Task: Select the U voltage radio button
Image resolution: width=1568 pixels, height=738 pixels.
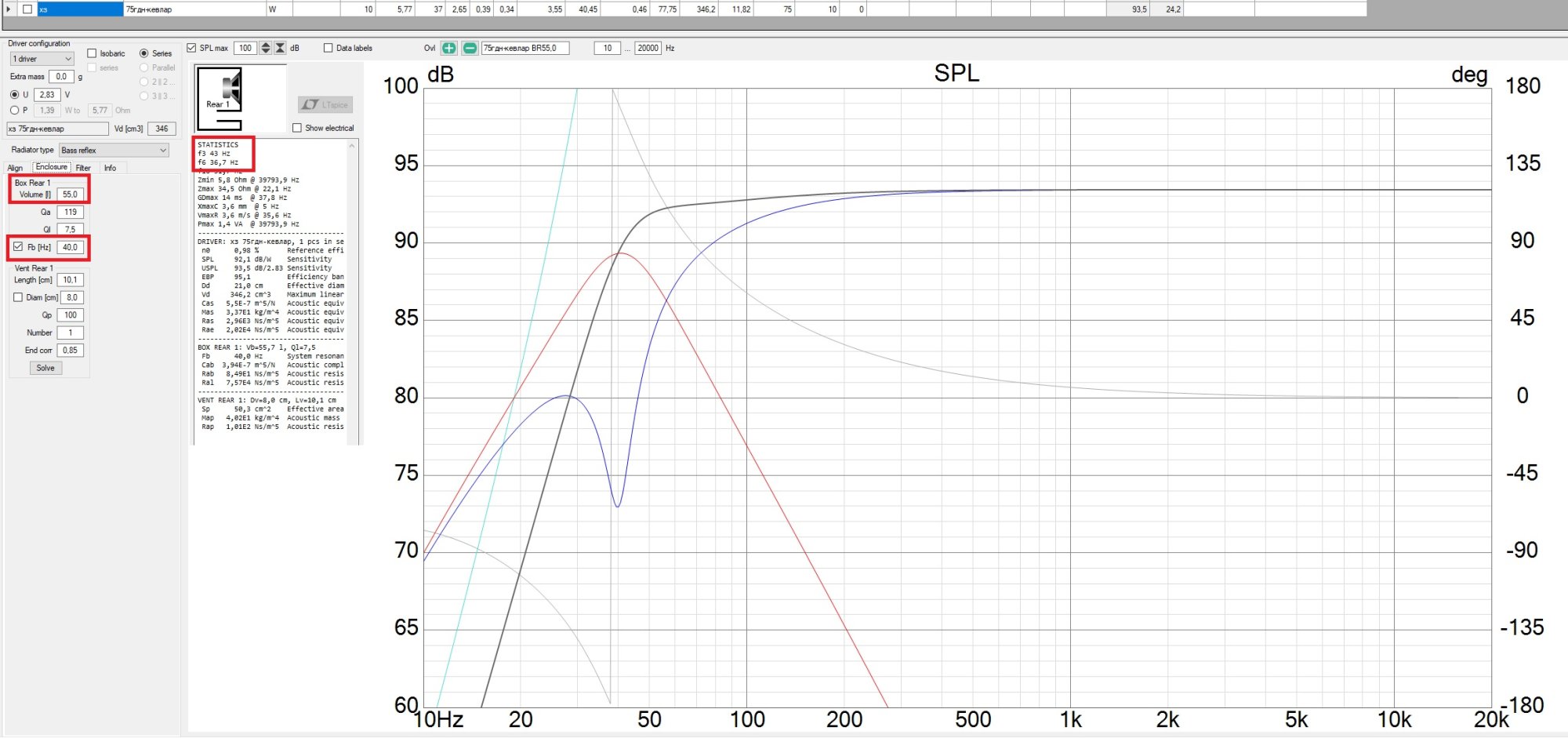Action: coord(14,94)
